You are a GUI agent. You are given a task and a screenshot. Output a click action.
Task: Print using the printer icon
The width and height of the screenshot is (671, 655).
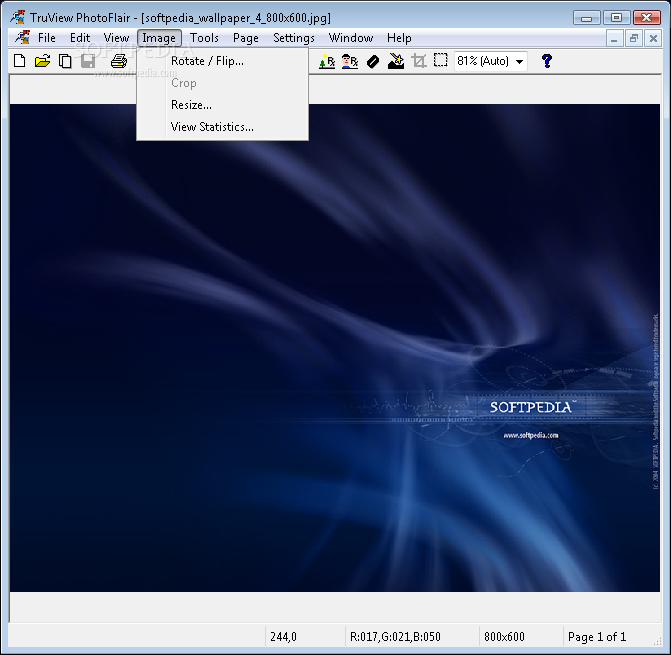[x=119, y=61]
